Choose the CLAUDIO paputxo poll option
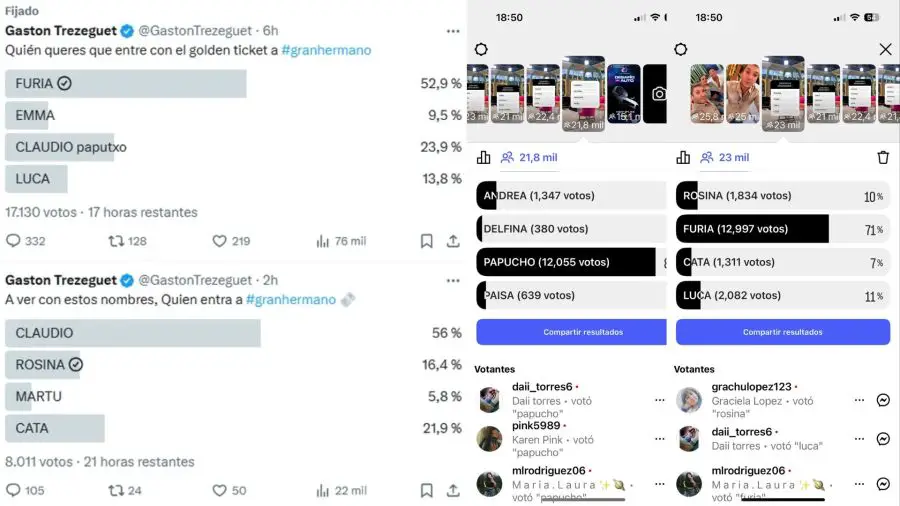This screenshot has width=900, height=506. (61, 147)
